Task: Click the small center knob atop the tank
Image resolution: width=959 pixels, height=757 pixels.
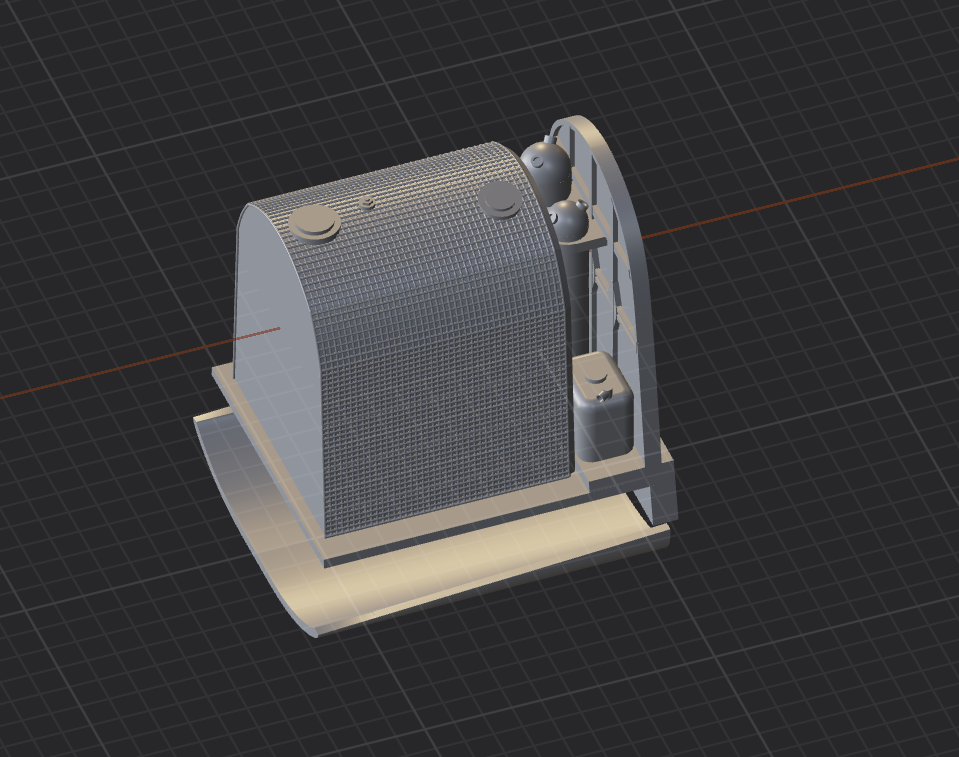Action: pos(367,203)
